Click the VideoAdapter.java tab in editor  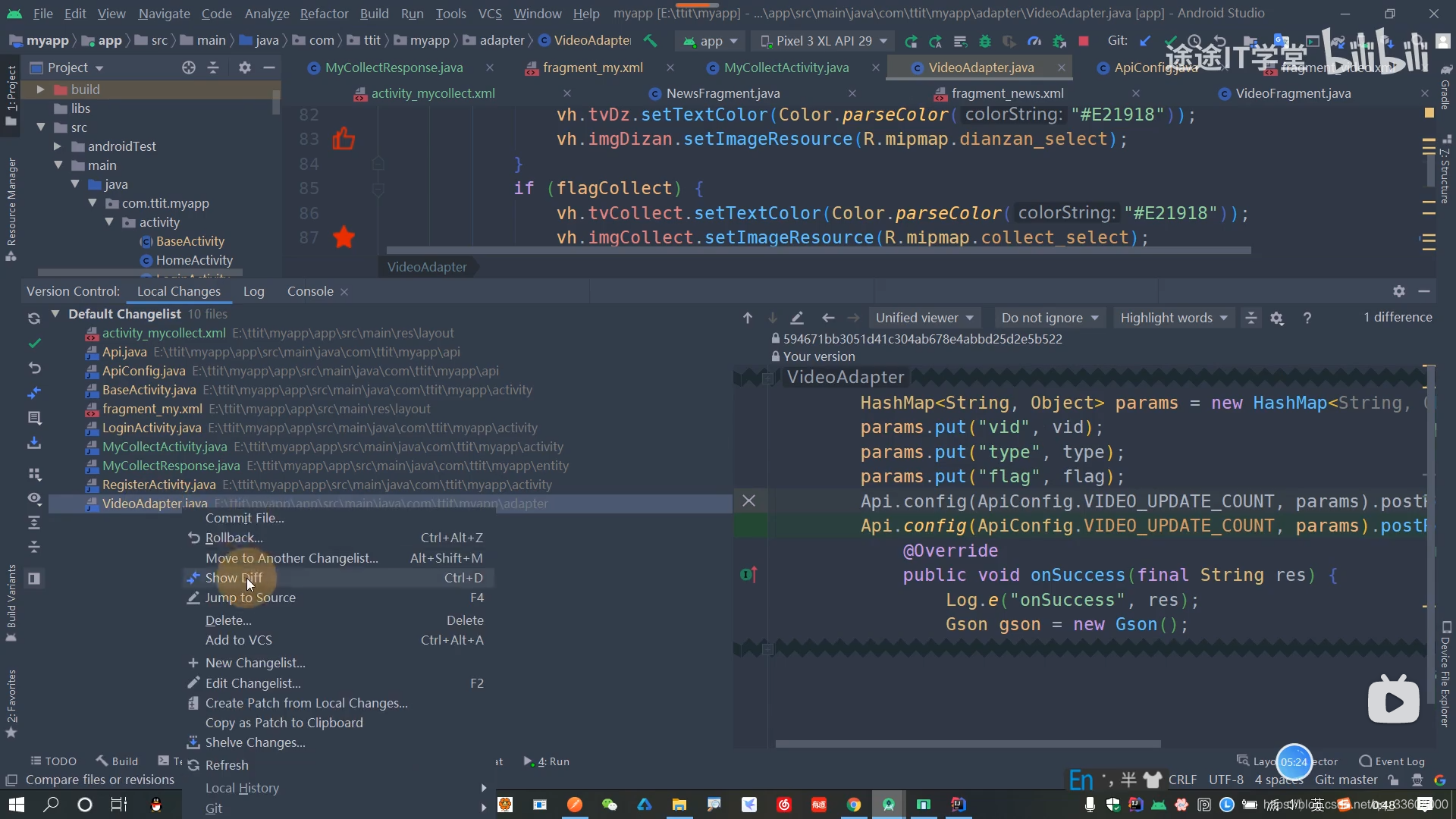pos(980,67)
